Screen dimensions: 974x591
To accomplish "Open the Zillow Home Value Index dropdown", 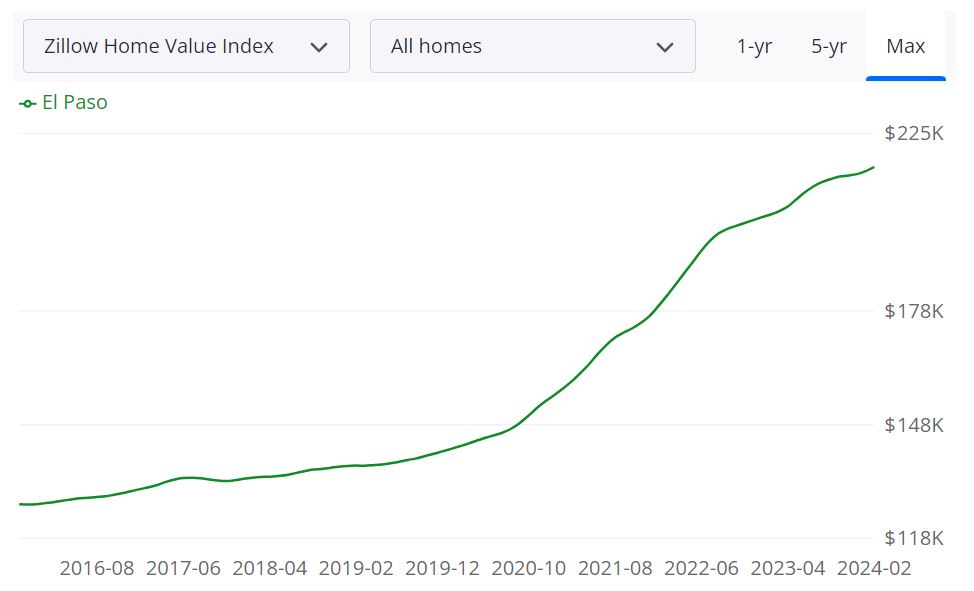I will click(186, 46).
